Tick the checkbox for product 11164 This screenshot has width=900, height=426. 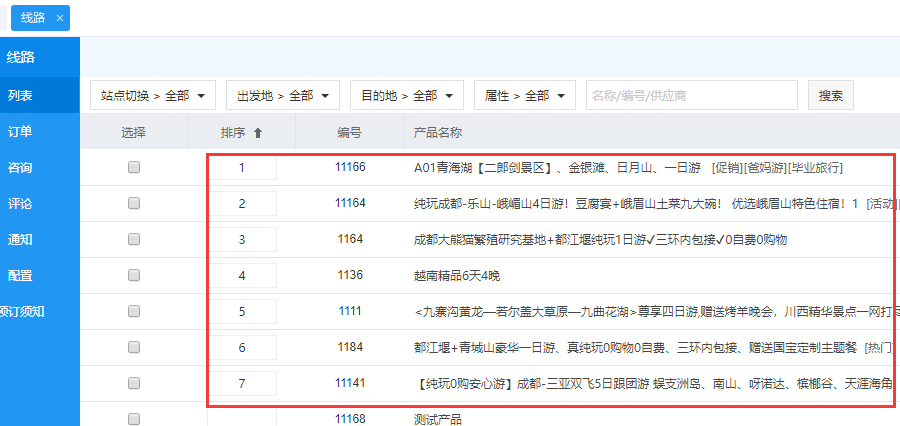click(134, 204)
